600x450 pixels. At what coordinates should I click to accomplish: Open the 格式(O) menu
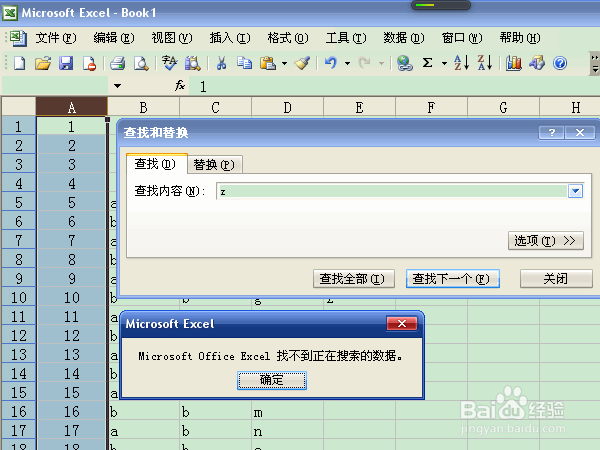click(288, 38)
